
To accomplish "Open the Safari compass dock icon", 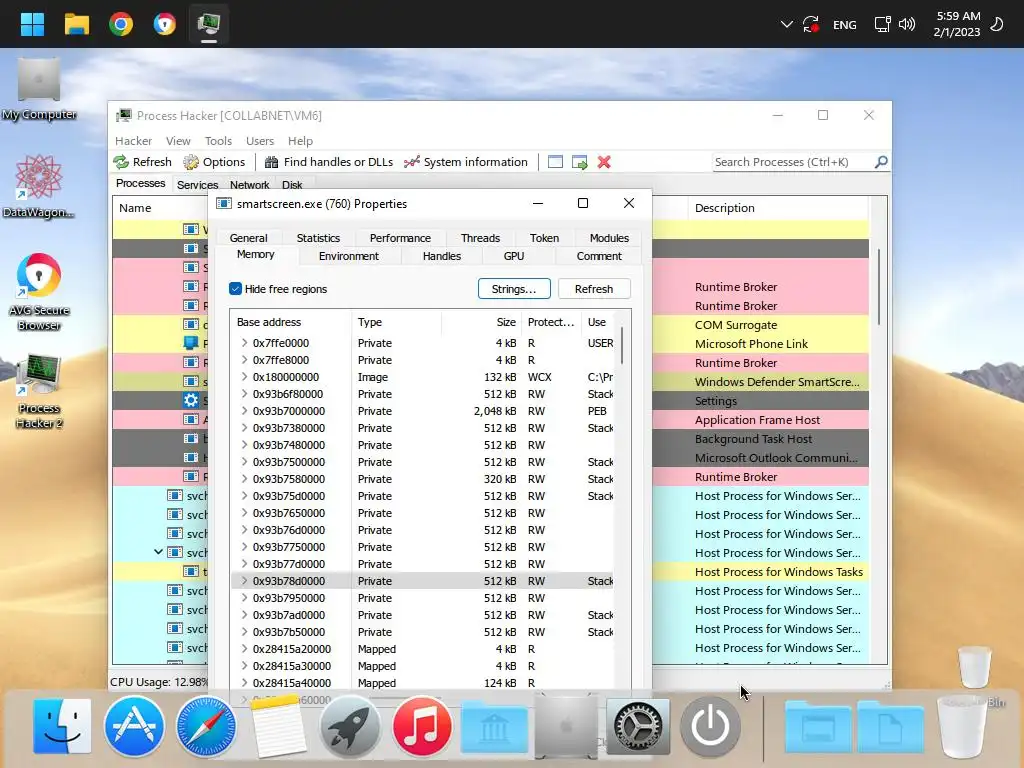I will point(206,726).
